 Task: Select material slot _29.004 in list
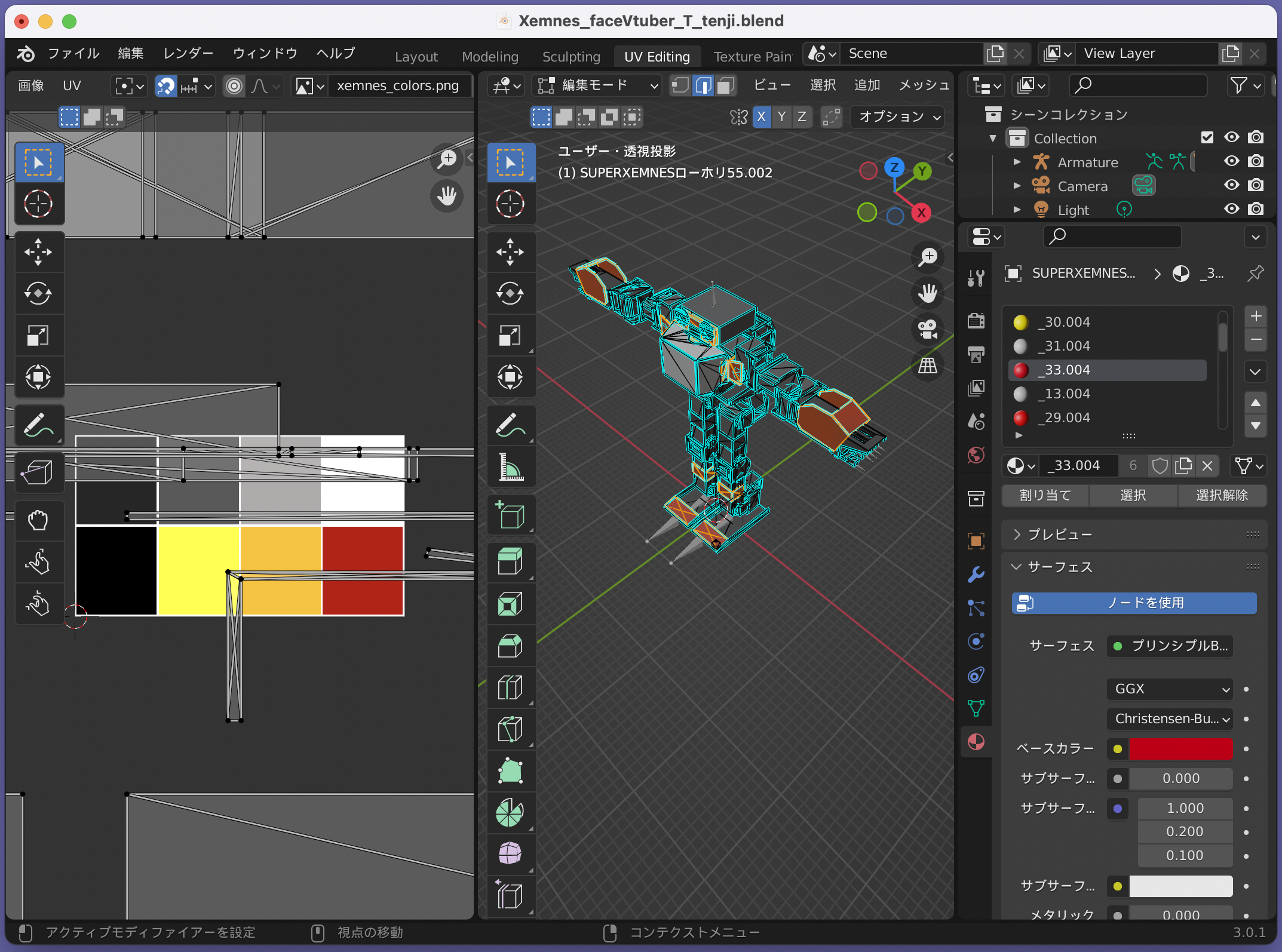coord(1066,417)
